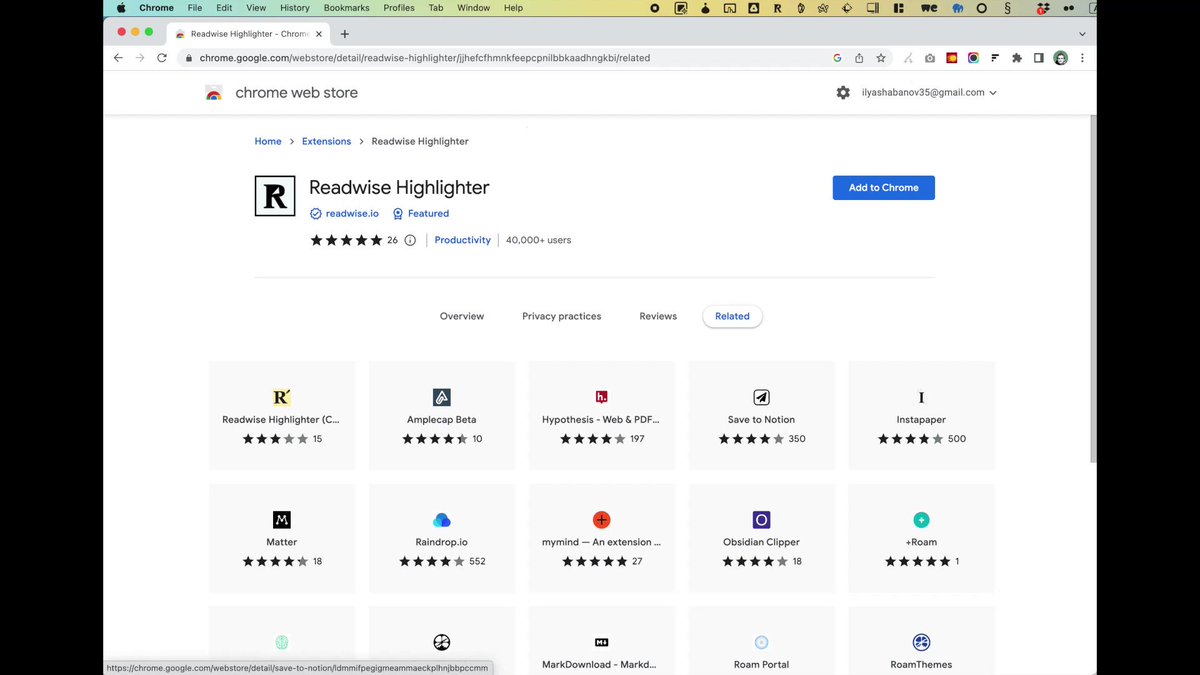Switch to the Overview tab

[x=462, y=316]
